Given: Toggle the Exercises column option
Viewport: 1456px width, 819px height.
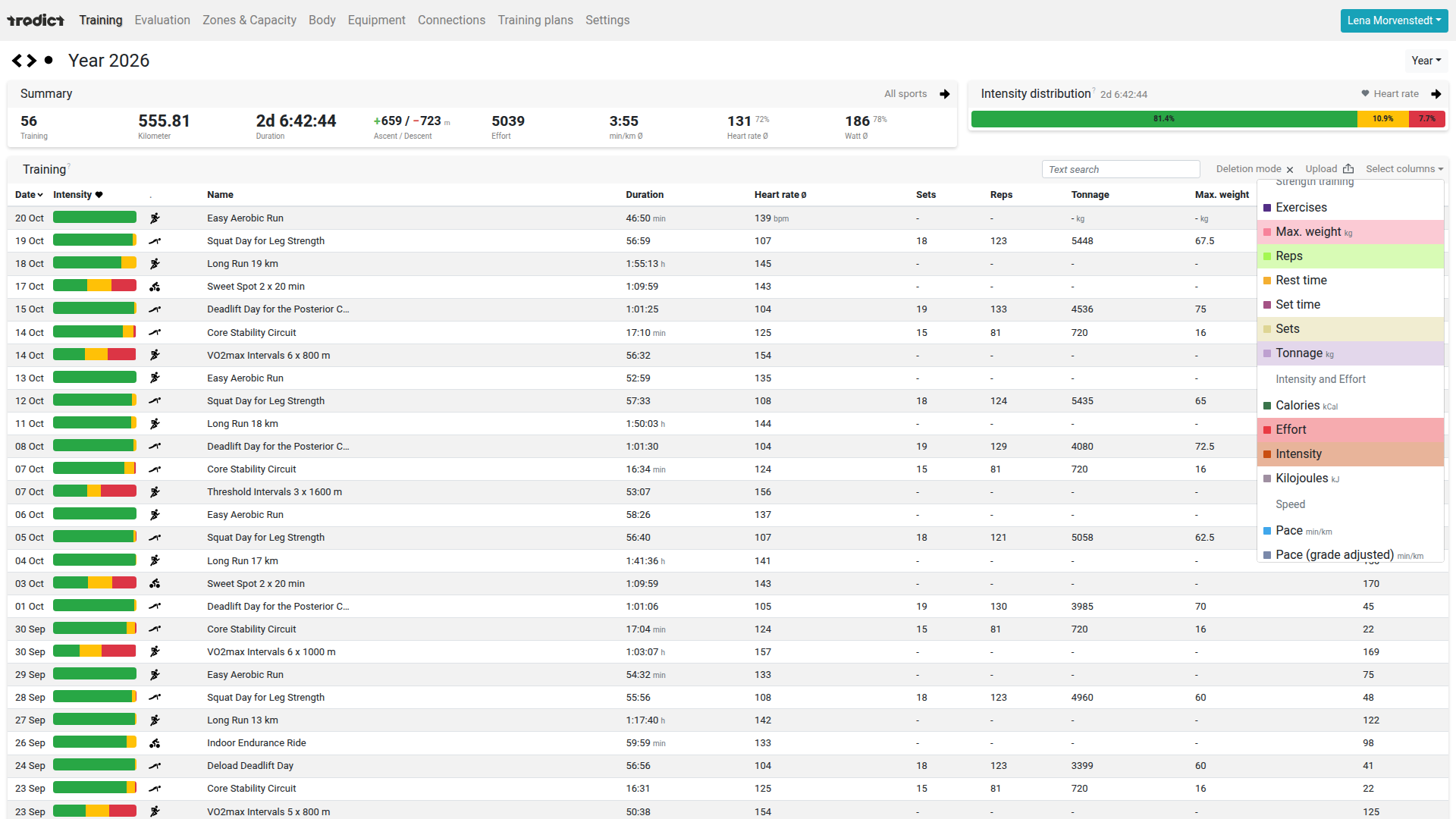Looking at the screenshot, I should (1350, 208).
